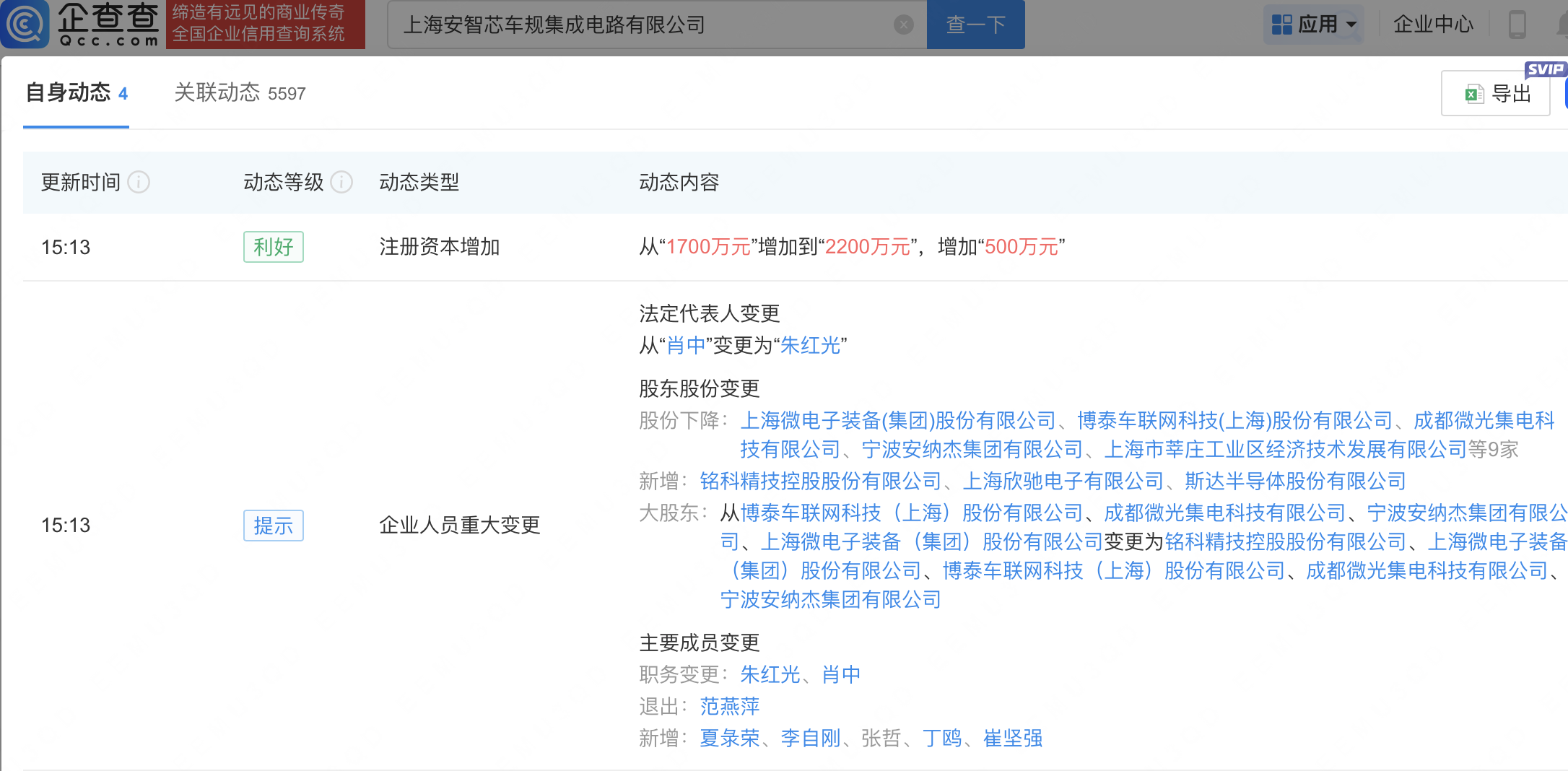Screen dimensions: 1568x771
Task: Click the SVIP badge near 导出
Action: 1545,69
